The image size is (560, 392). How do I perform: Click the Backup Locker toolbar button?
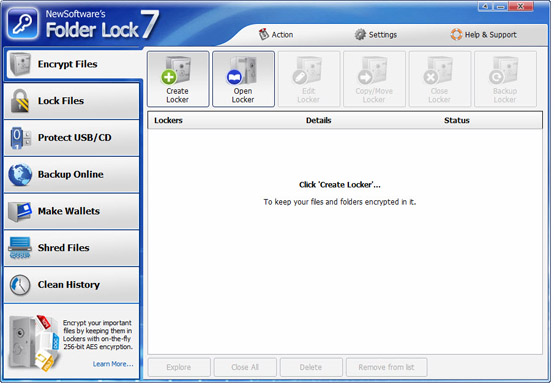click(x=505, y=79)
